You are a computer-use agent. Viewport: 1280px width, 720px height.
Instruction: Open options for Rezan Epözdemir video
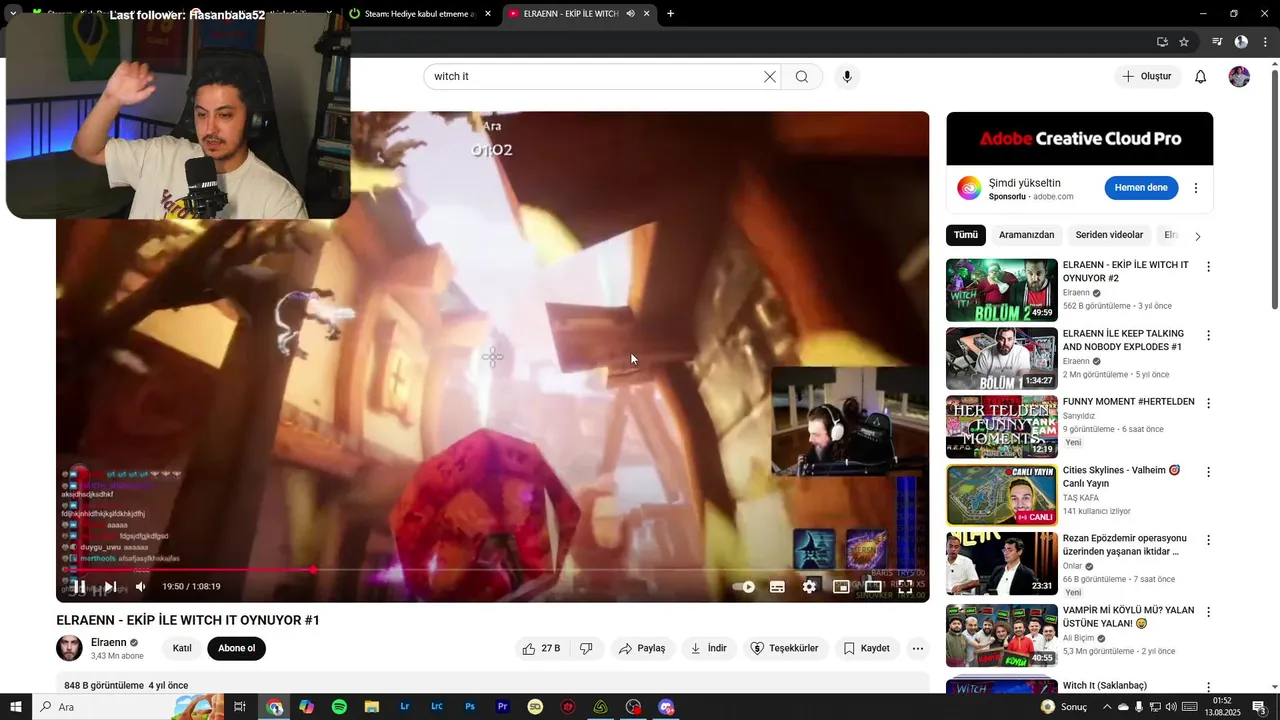(1208, 540)
